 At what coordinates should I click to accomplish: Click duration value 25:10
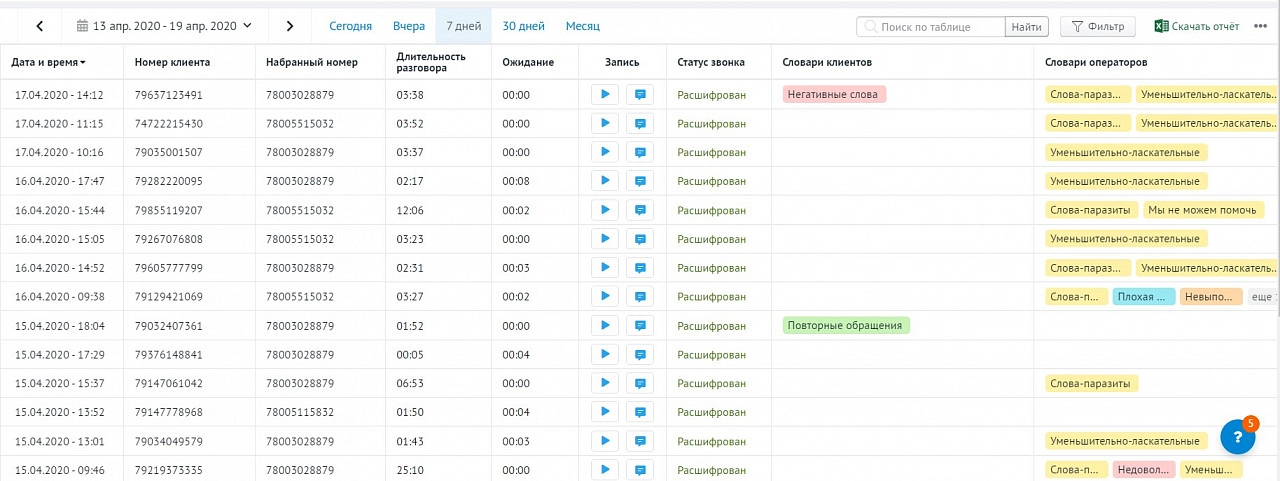coord(410,470)
